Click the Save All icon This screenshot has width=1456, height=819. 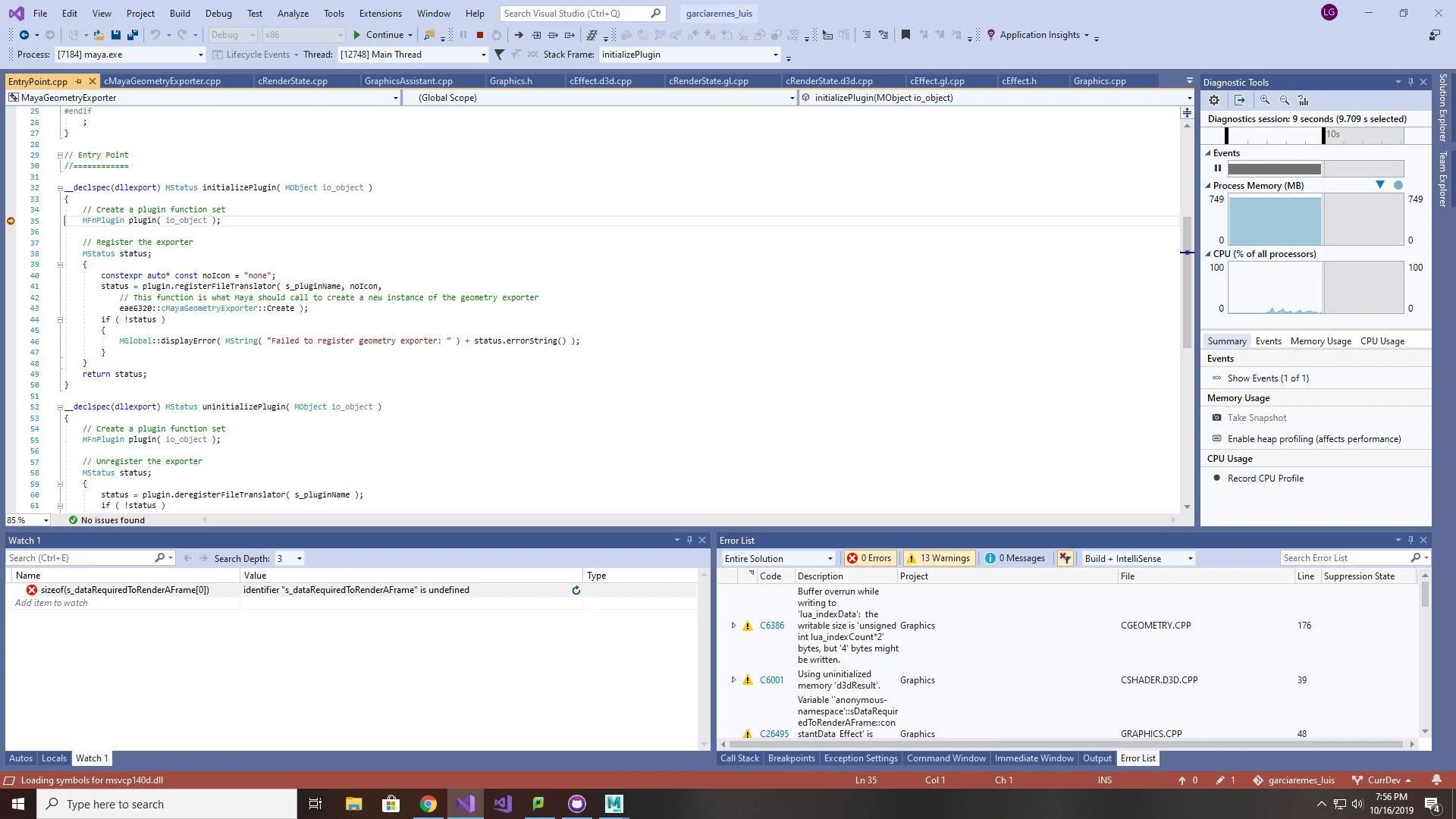[x=133, y=35]
